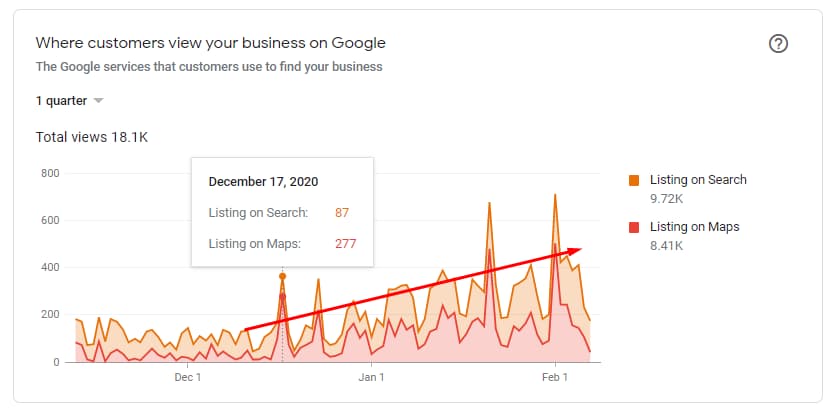Expand the 1 quarter time range dropdown
The image size is (833, 412).
click(x=69, y=101)
